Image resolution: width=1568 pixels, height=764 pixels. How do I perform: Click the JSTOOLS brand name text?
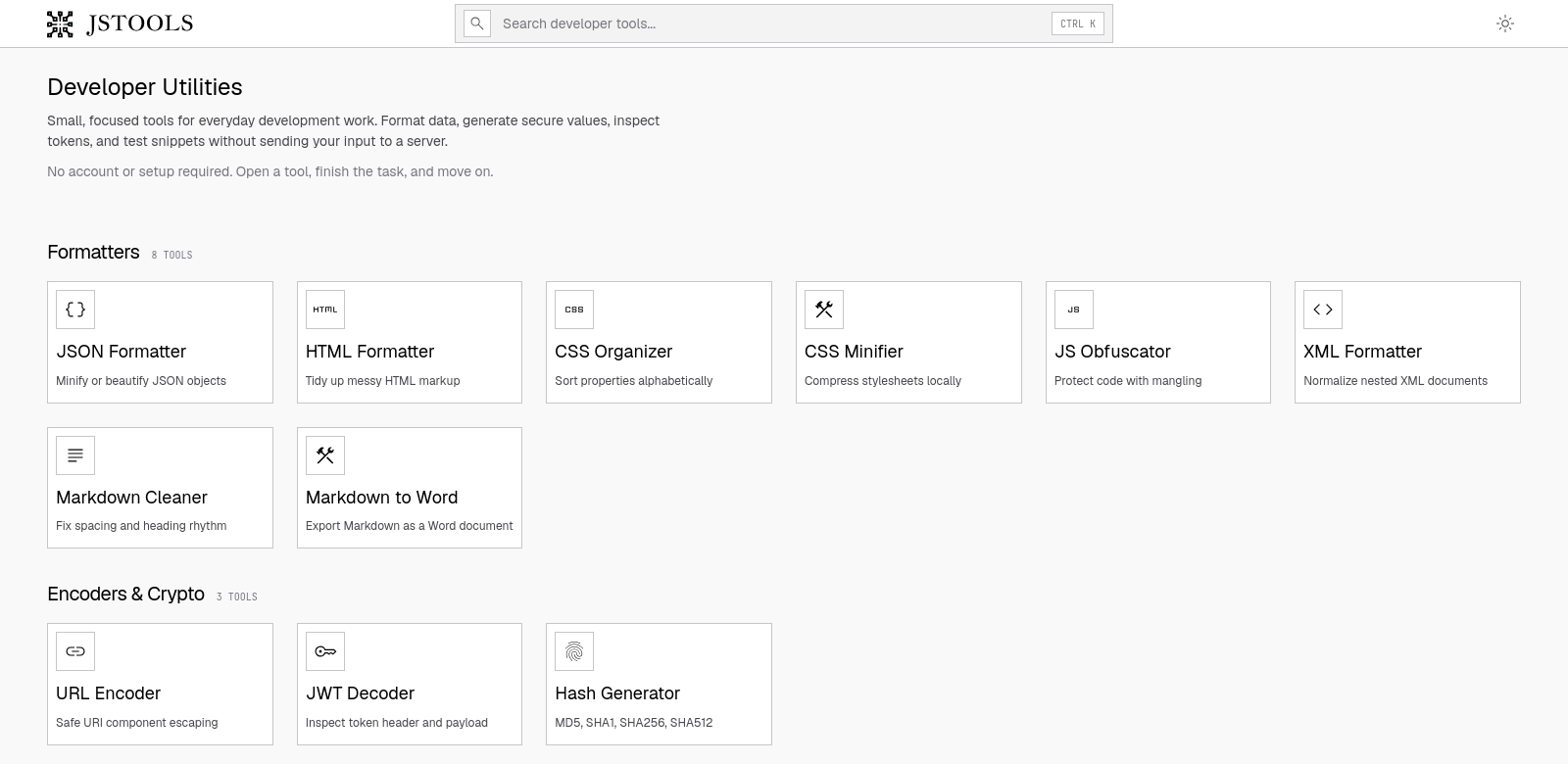point(140,24)
